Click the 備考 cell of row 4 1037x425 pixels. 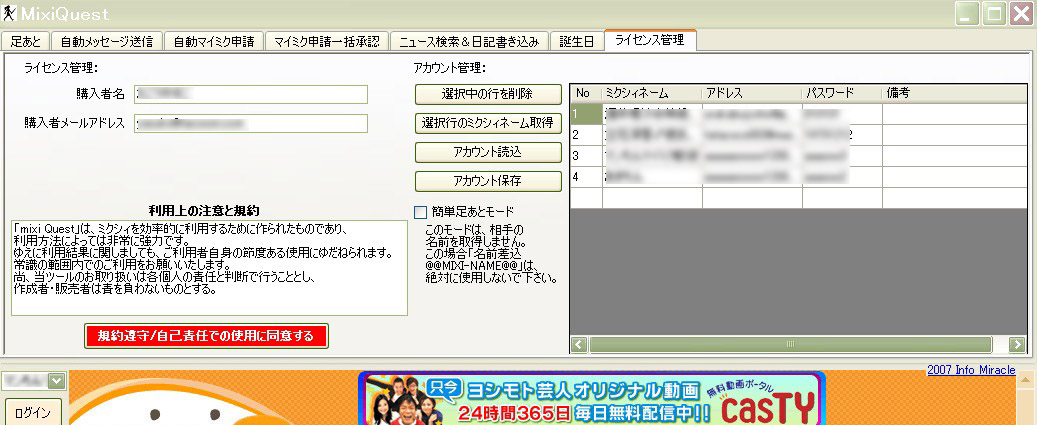[x=954, y=177]
